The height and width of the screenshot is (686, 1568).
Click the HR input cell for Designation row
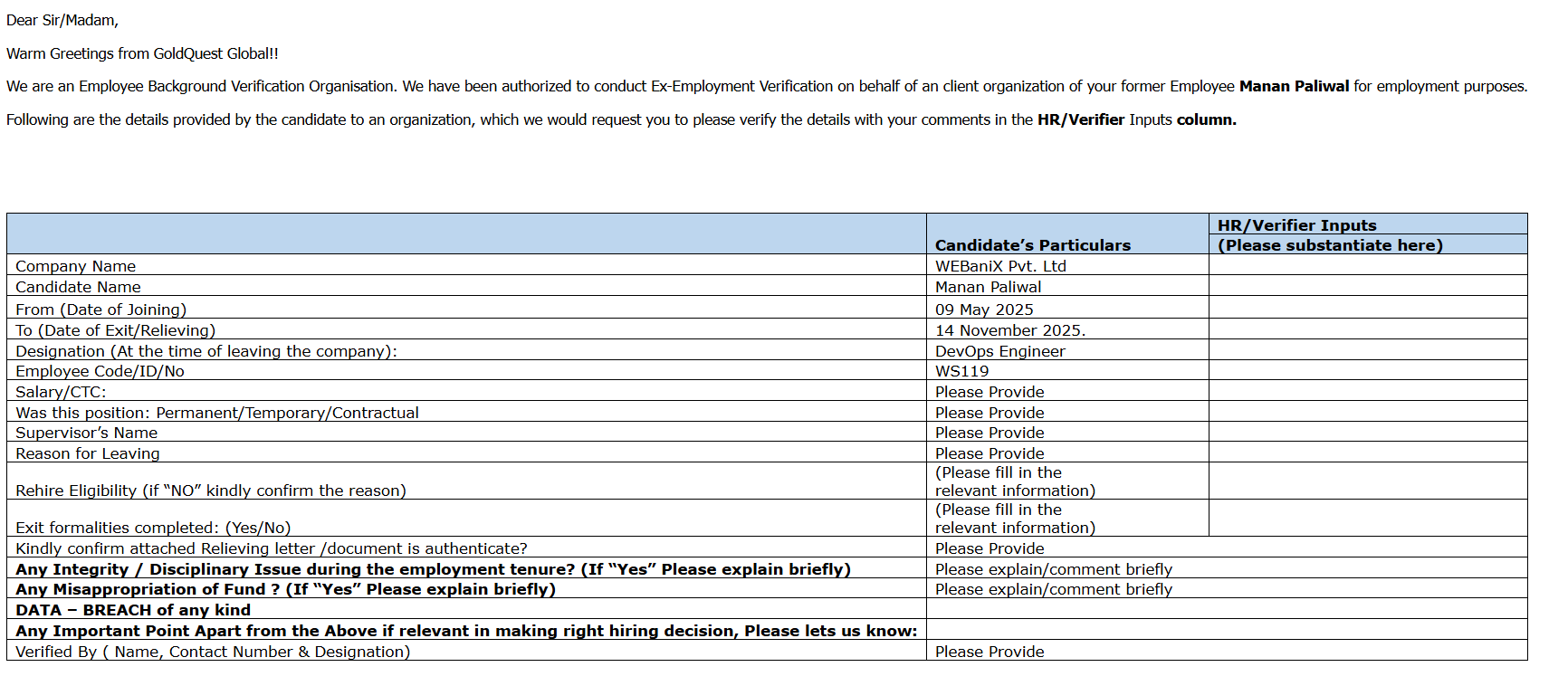[1367, 350]
